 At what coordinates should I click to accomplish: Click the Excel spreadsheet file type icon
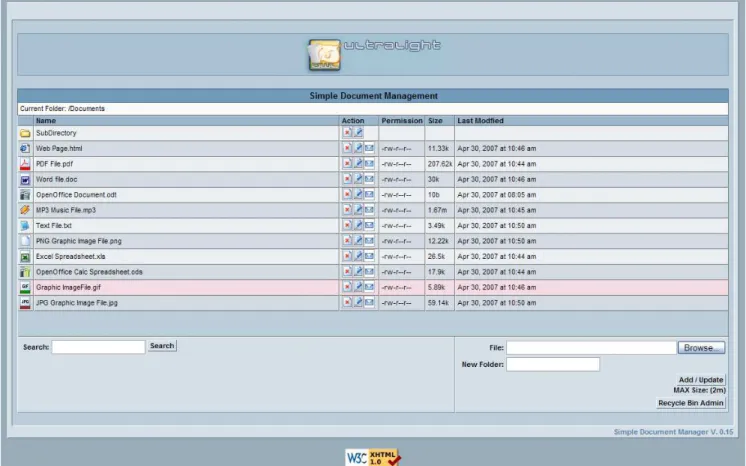click(x=25, y=257)
